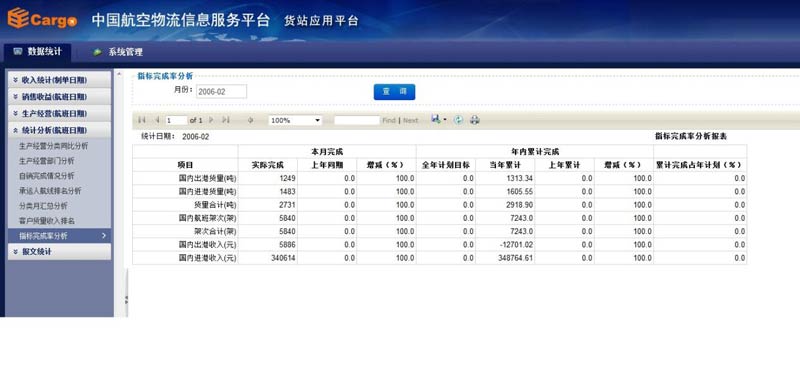Click 本月完成 group header
Image resolution: width=800 pixels, height=374 pixels.
click(x=327, y=152)
